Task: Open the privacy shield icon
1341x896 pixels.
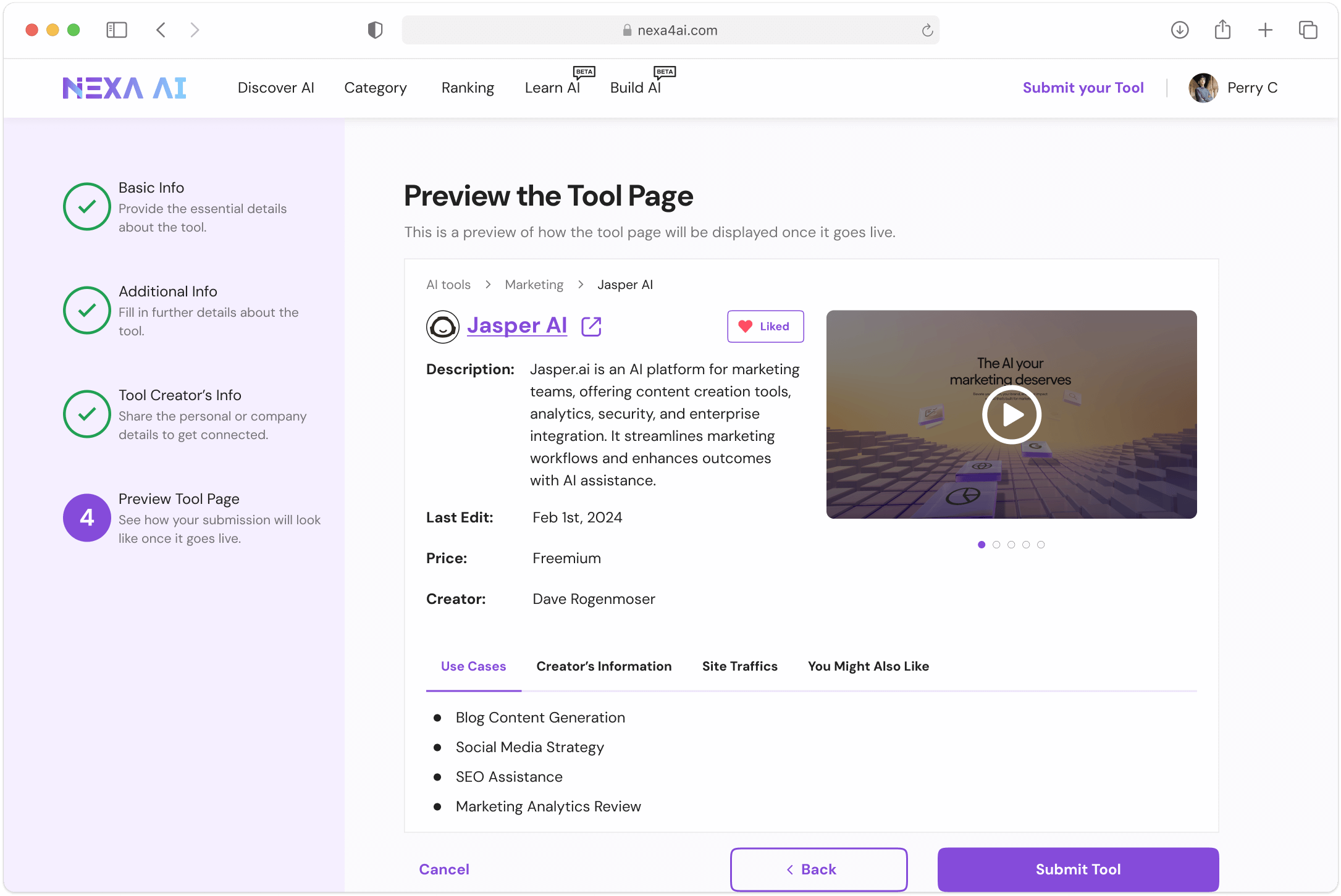Action: [x=375, y=30]
